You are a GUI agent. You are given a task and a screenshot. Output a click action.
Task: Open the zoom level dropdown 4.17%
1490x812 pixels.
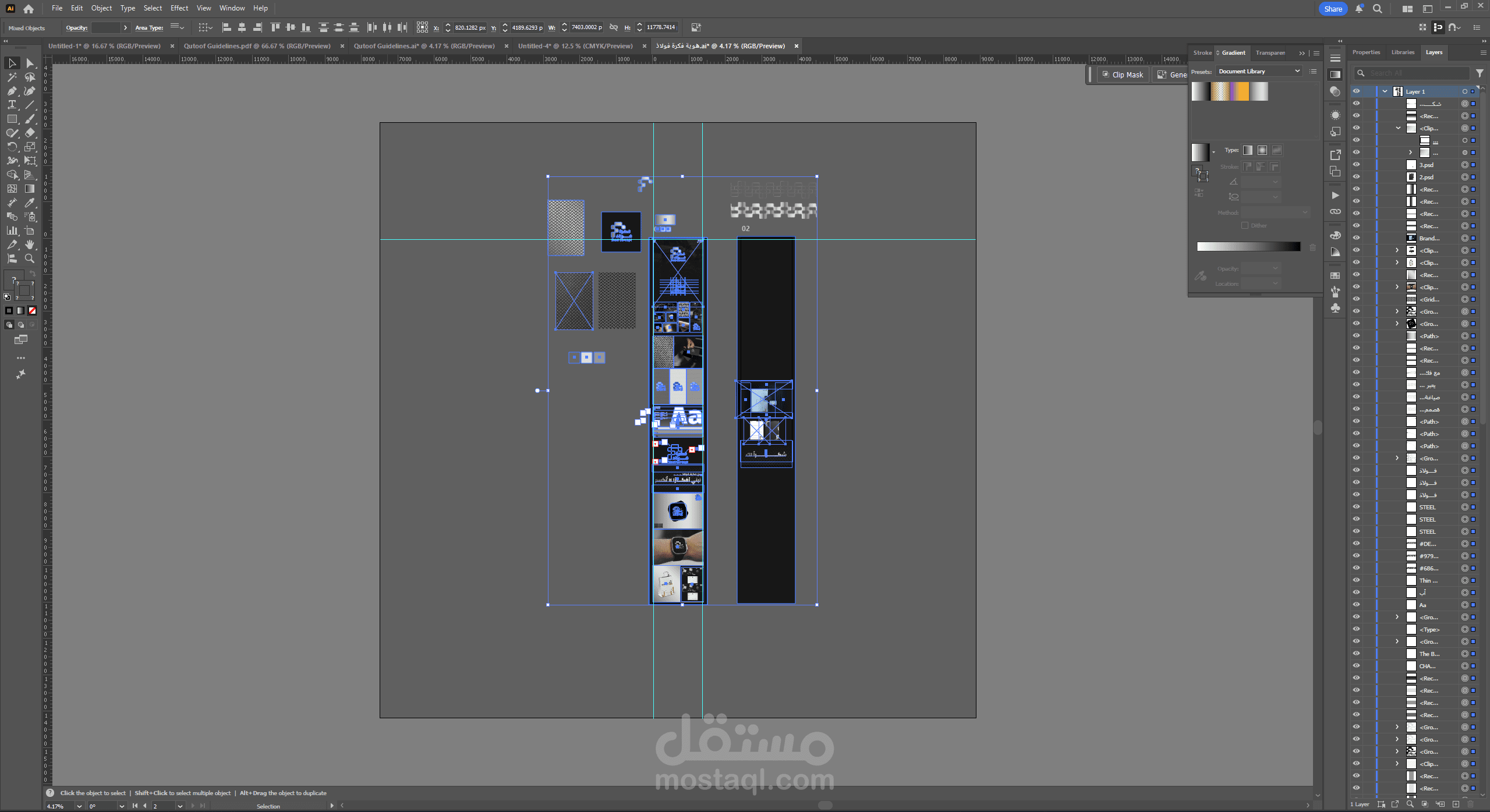click(x=79, y=806)
